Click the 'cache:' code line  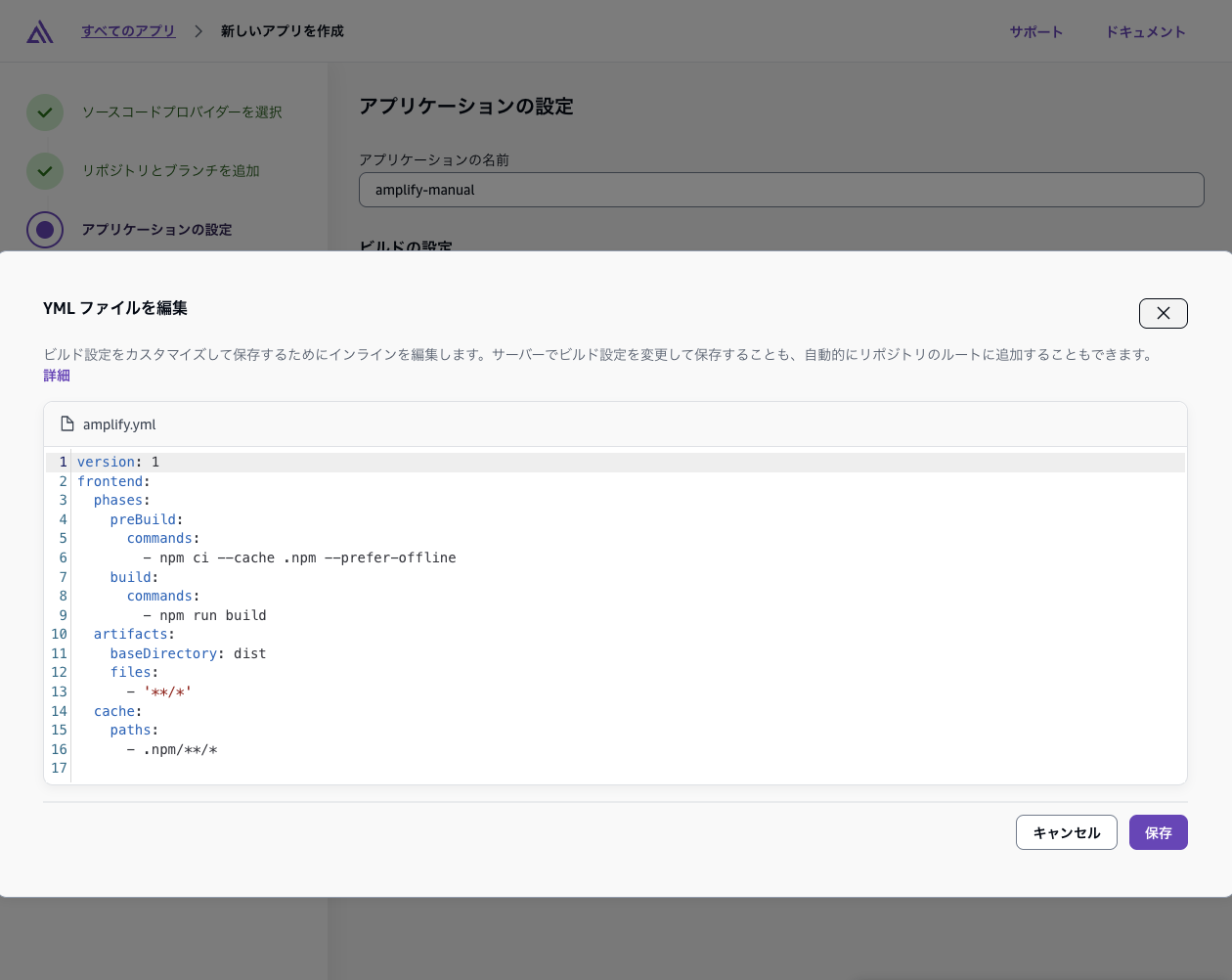[118, 711]
